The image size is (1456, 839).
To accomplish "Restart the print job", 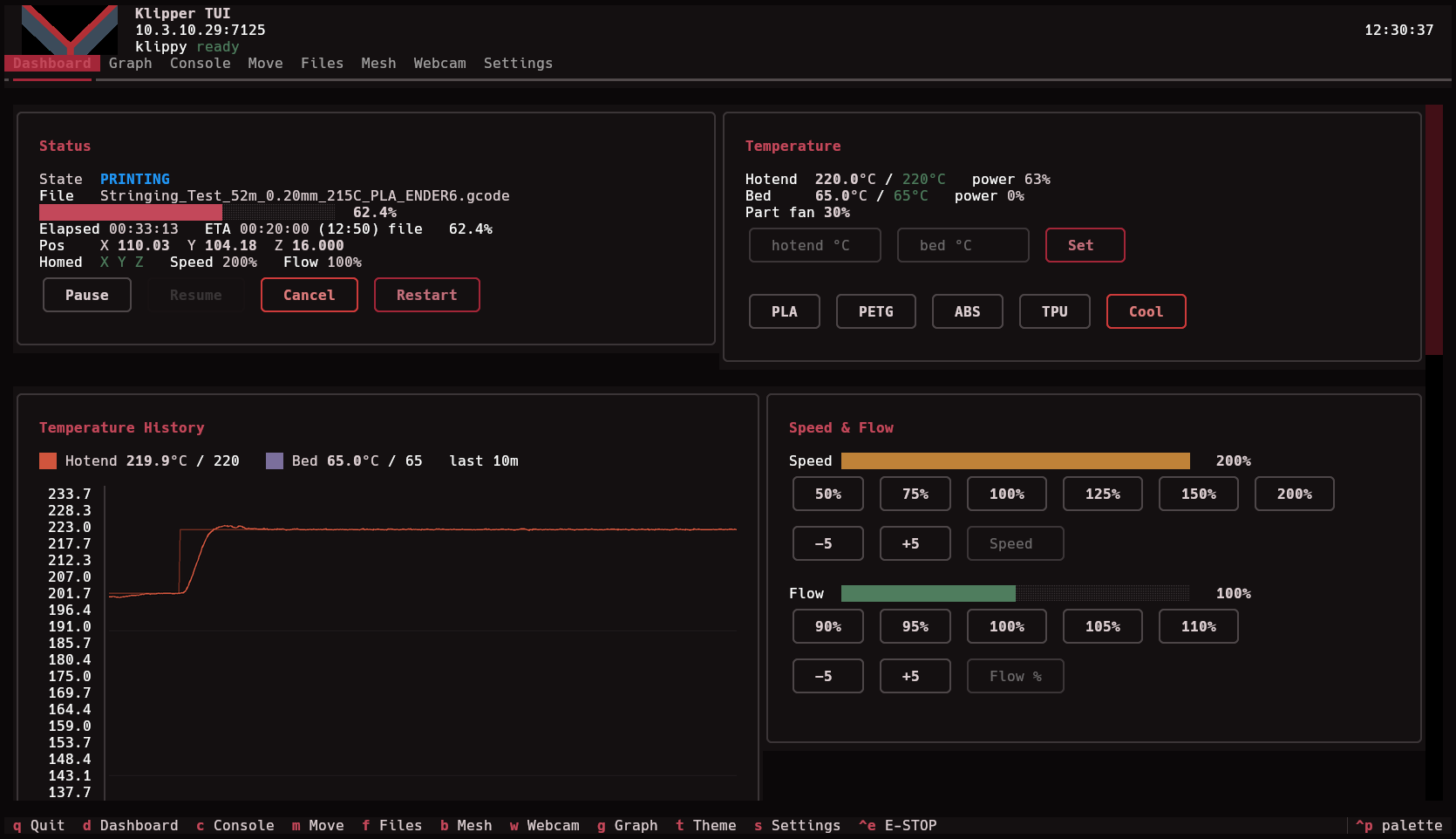I will click(427, 295).
